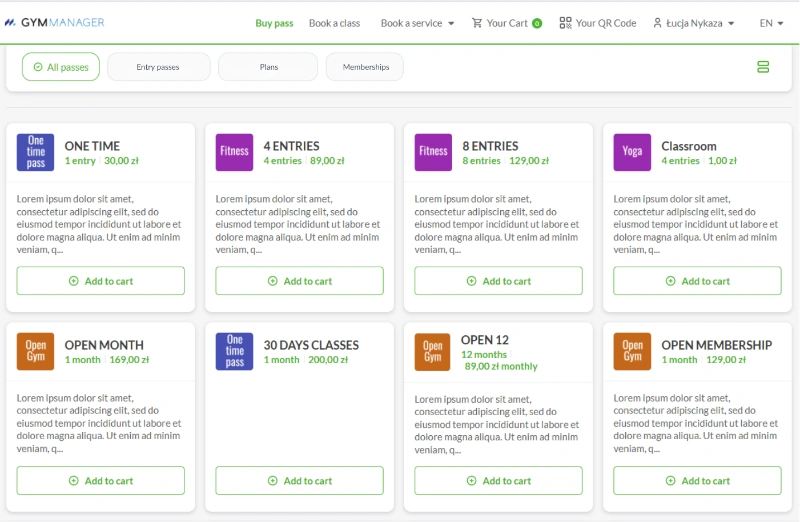
Task: Click the One Time pass purple badge
Action: [x=36, y=152]
